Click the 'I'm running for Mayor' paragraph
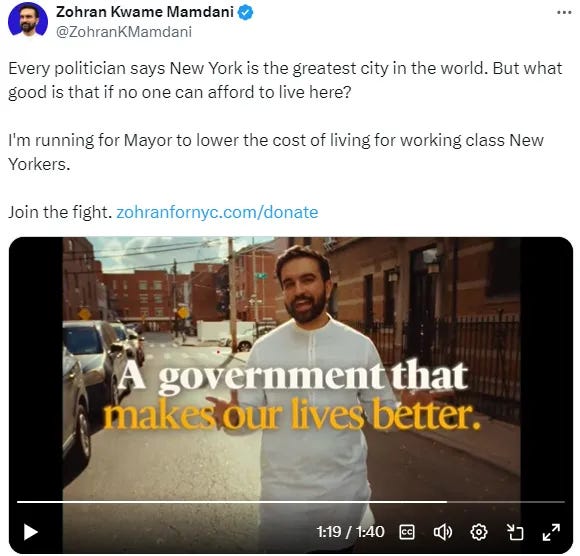 click(x=276, y=152)
